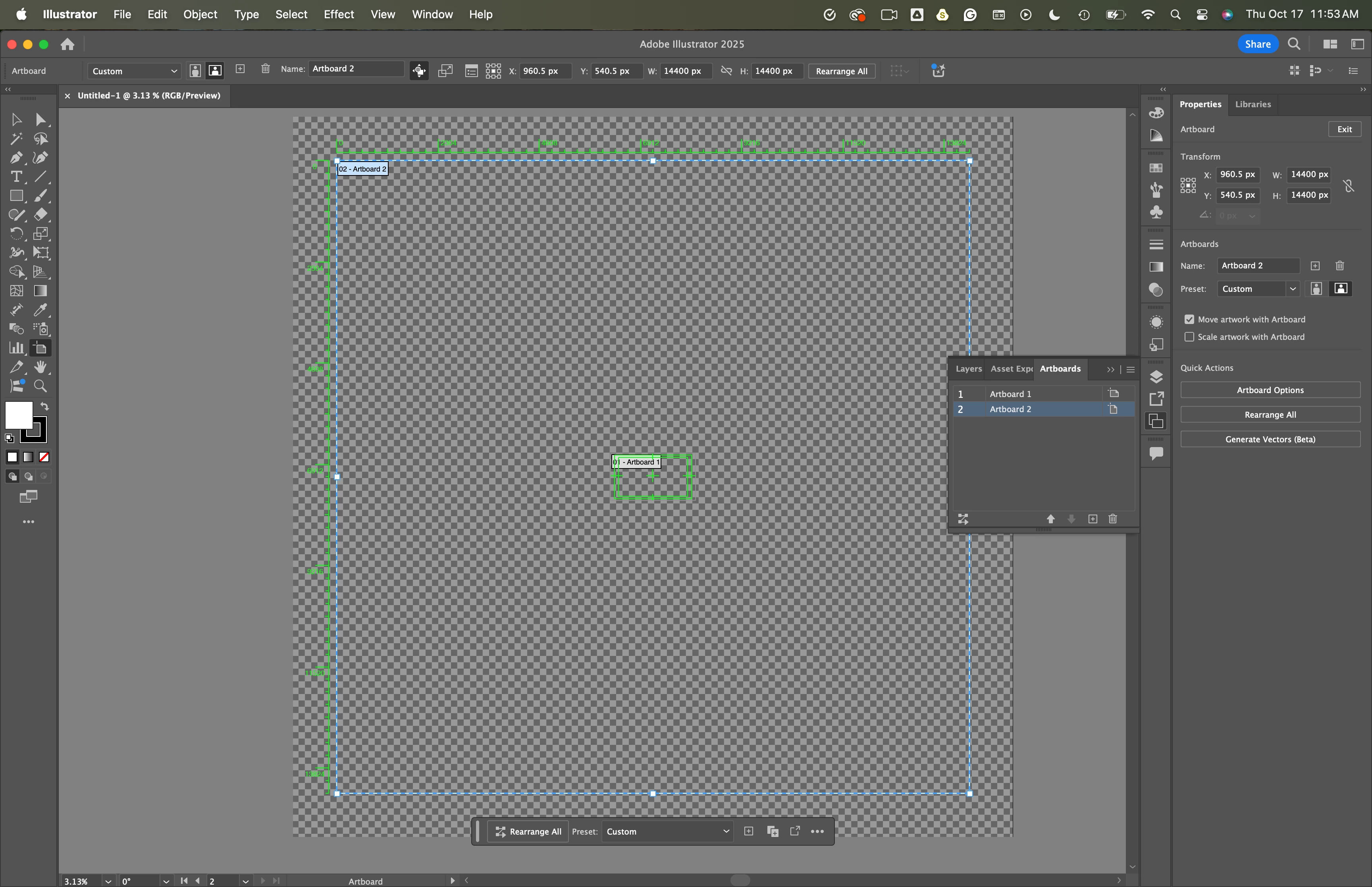This screenshot has width=1372, height=887.
Task: Uncheck Move artwork with Artboard
Action: (1189, 320)
